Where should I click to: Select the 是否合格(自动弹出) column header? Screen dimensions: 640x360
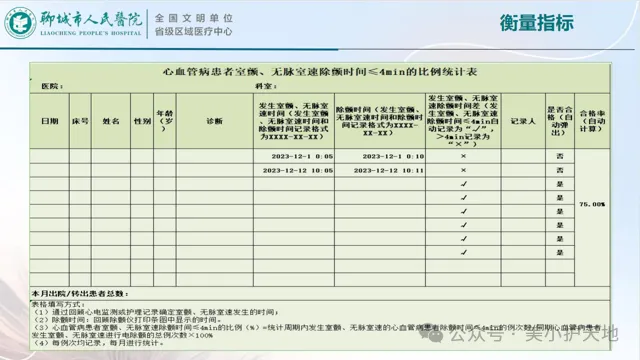pyautogui.click(x=560, y=121)
